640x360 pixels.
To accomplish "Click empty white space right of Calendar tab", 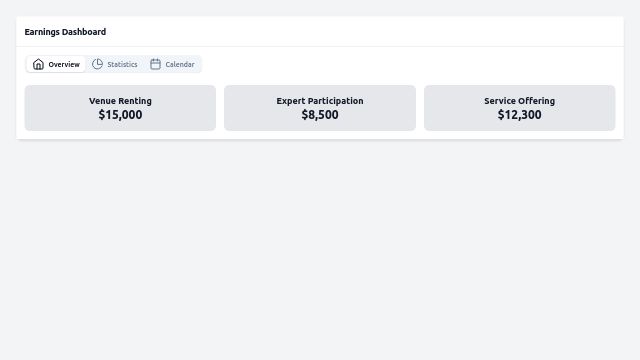I will [408, 64].
